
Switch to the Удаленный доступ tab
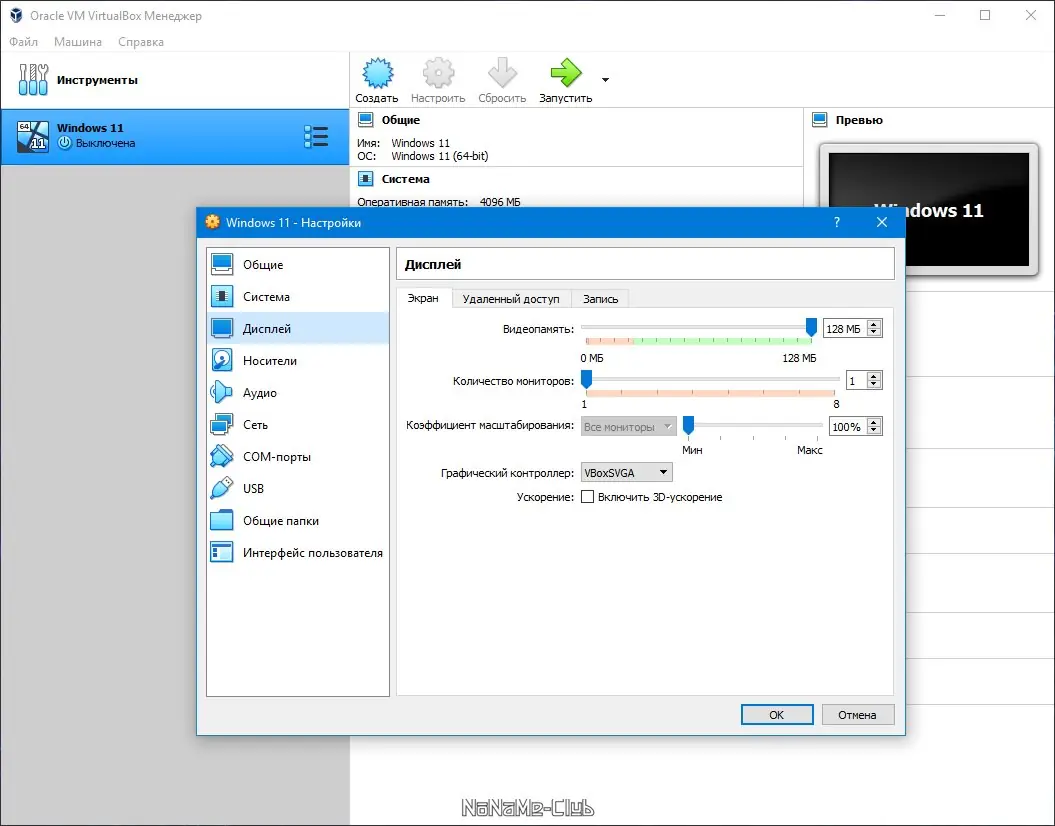pos(511,299)
